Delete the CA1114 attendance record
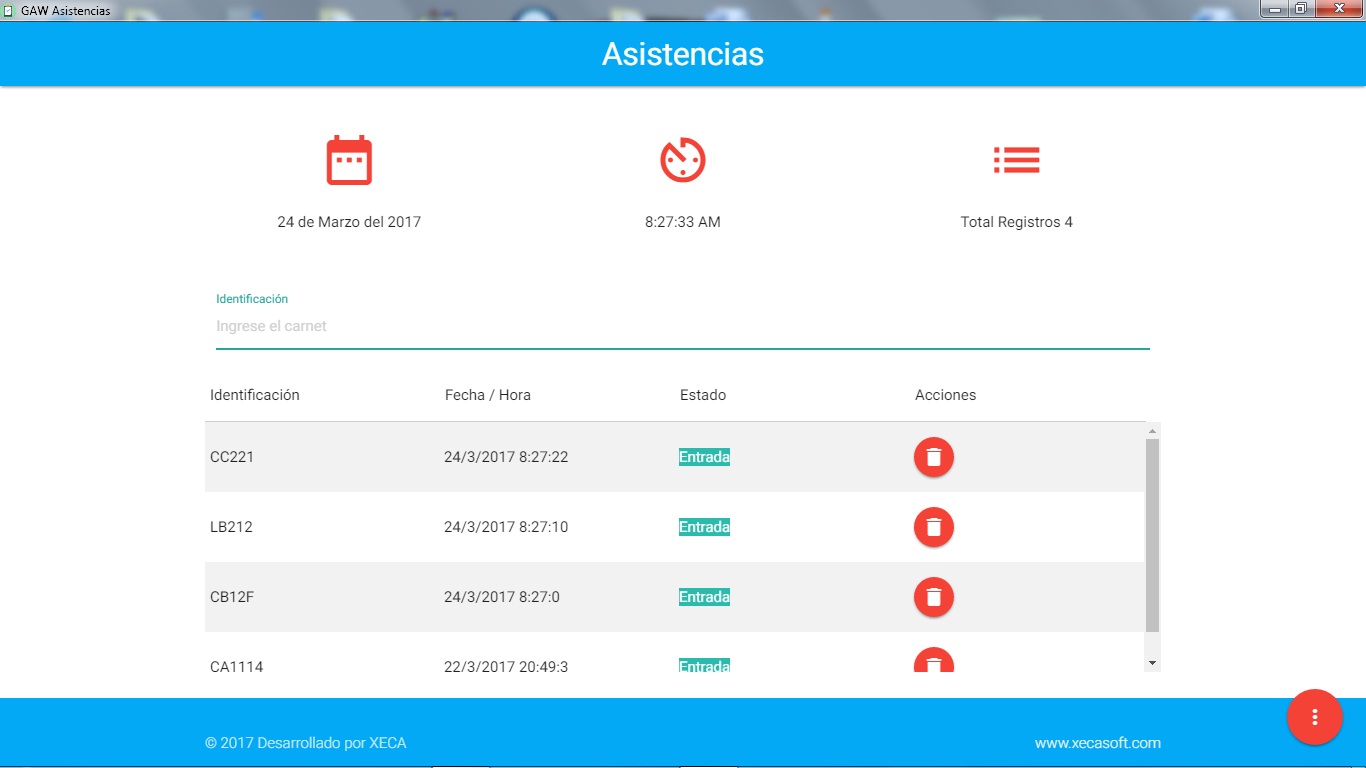 coord(933,662)
